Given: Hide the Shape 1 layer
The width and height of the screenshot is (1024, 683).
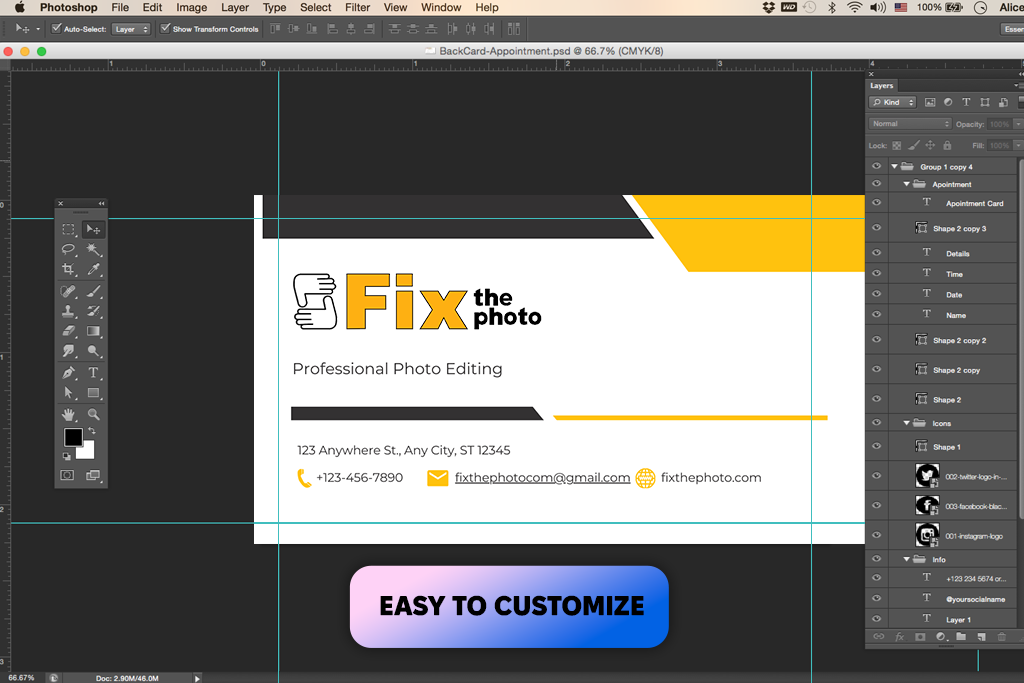Looking at the screenshot, I should coord(876,447).
